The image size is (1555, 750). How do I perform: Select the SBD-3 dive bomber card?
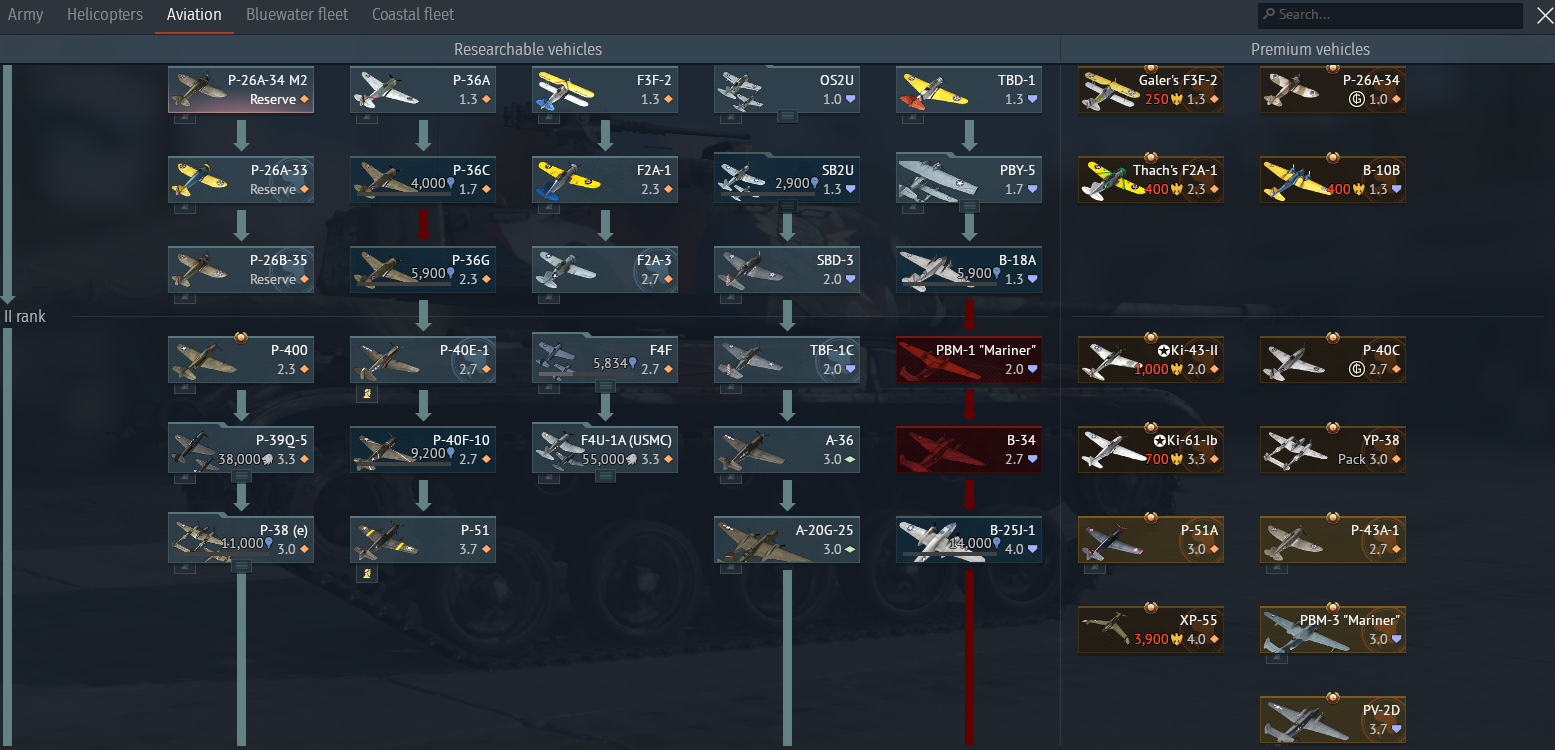[x=787, y=270]
